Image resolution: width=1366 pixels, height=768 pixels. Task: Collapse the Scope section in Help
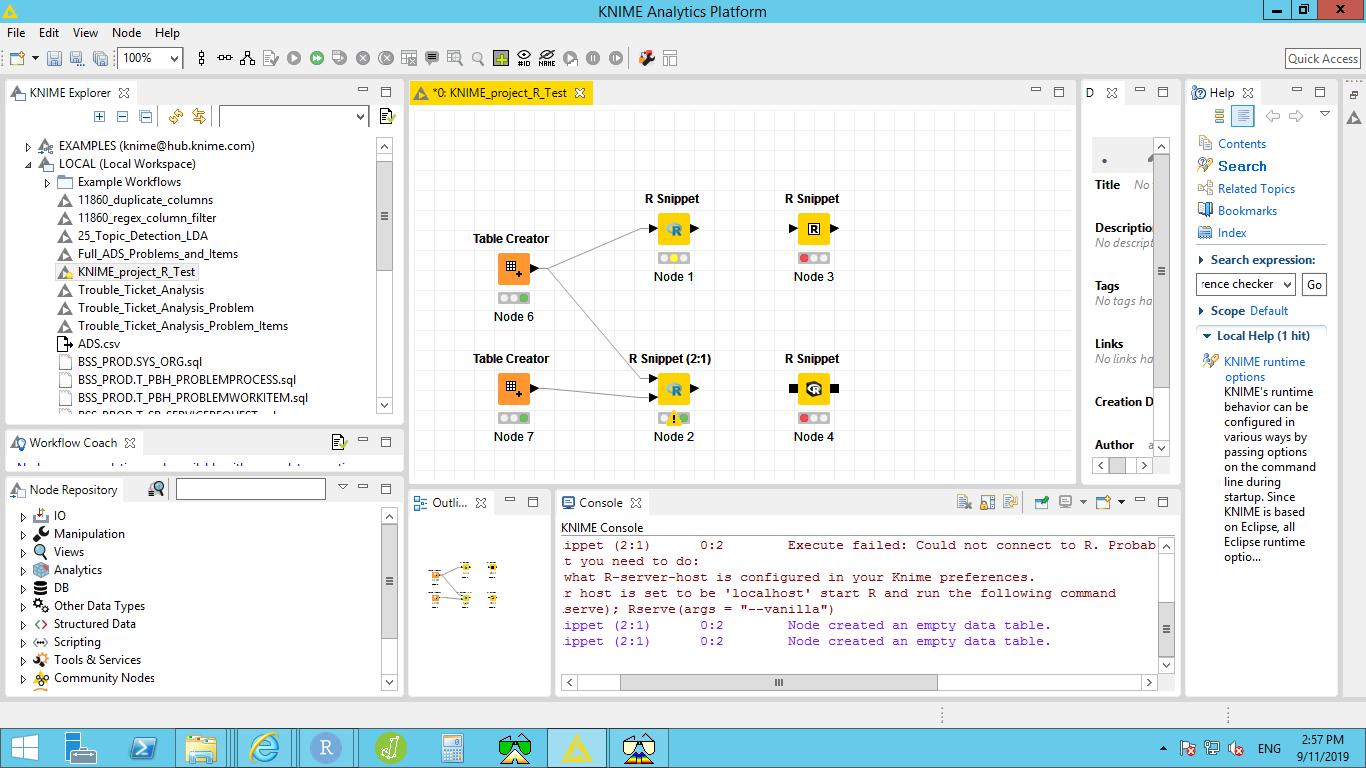[1202, 311]
